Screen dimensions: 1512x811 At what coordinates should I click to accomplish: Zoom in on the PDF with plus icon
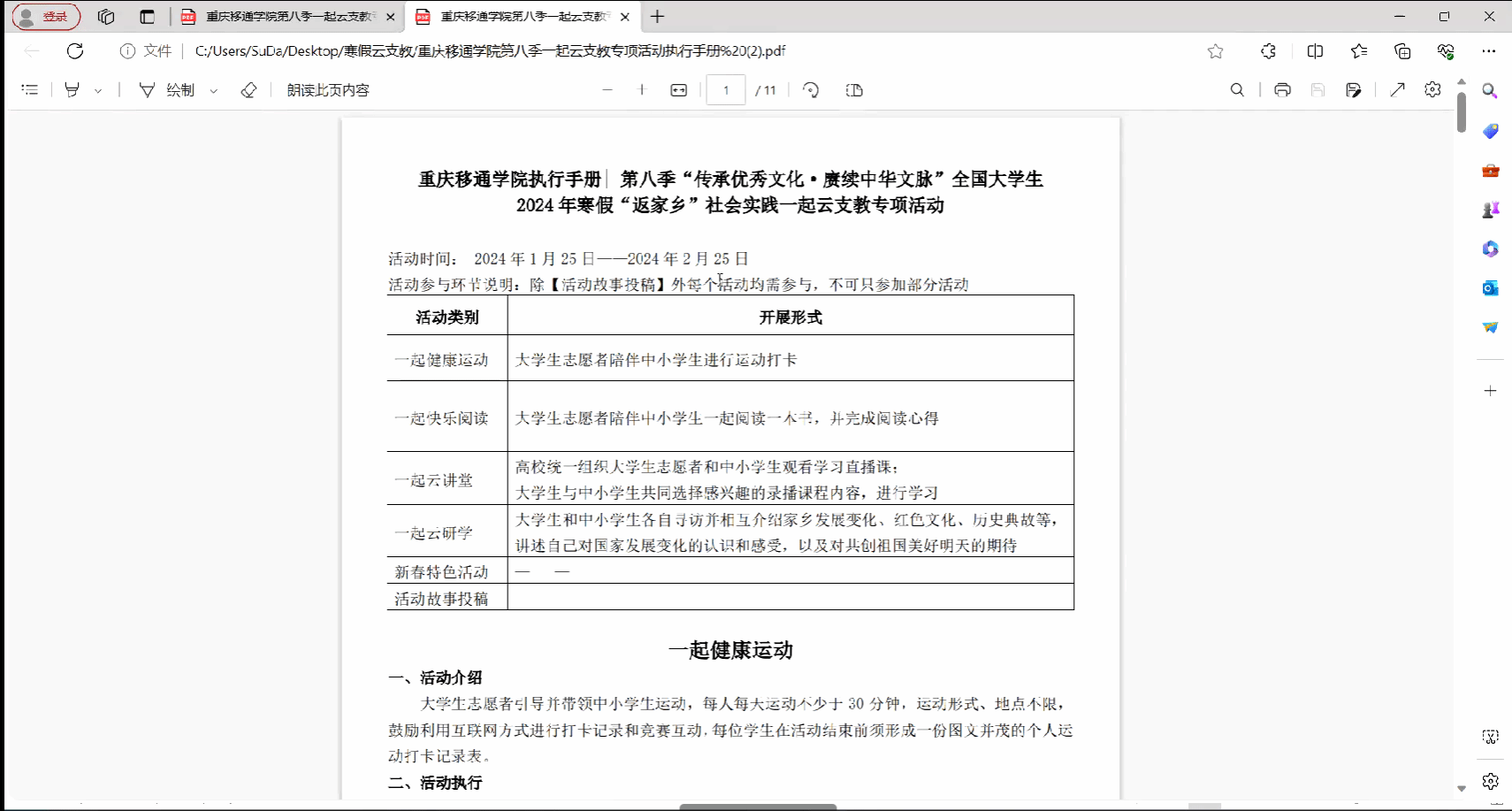point(642,90)
